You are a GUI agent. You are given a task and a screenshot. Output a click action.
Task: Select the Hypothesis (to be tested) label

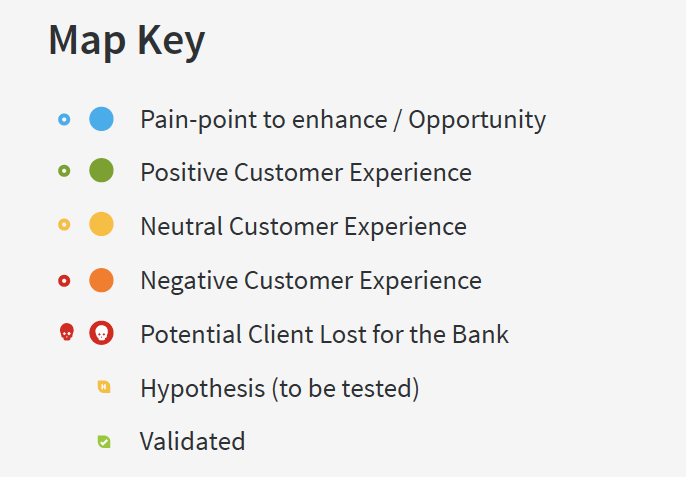pos(279,388)
